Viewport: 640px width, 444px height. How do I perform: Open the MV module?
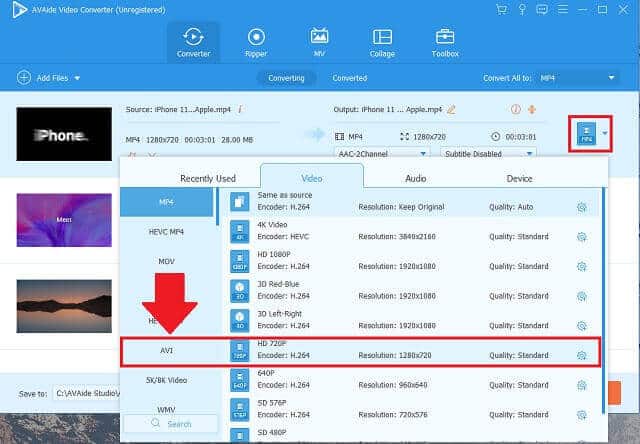click(x=319, y=42)
